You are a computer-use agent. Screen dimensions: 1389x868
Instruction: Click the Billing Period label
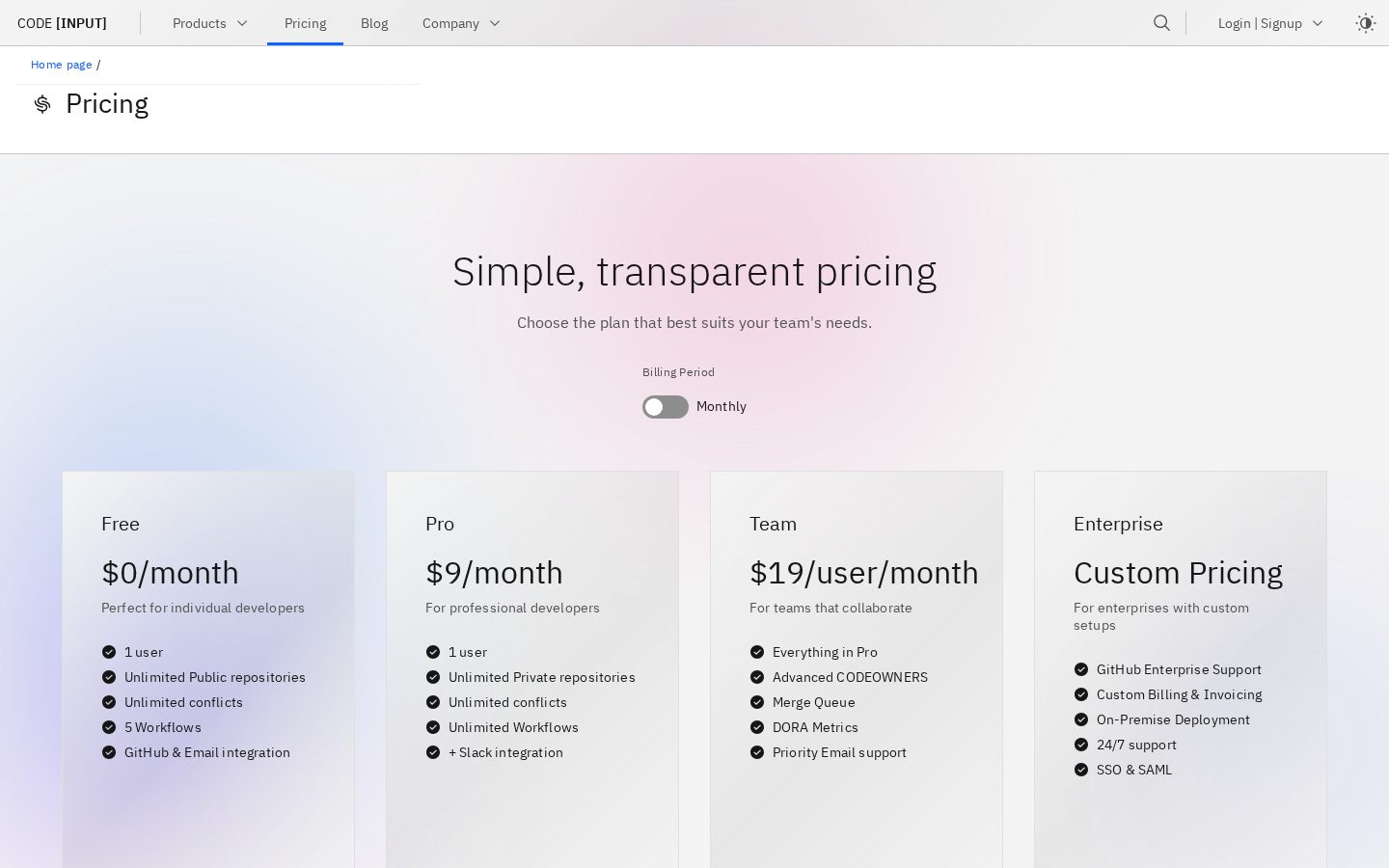tap(678, 372)
